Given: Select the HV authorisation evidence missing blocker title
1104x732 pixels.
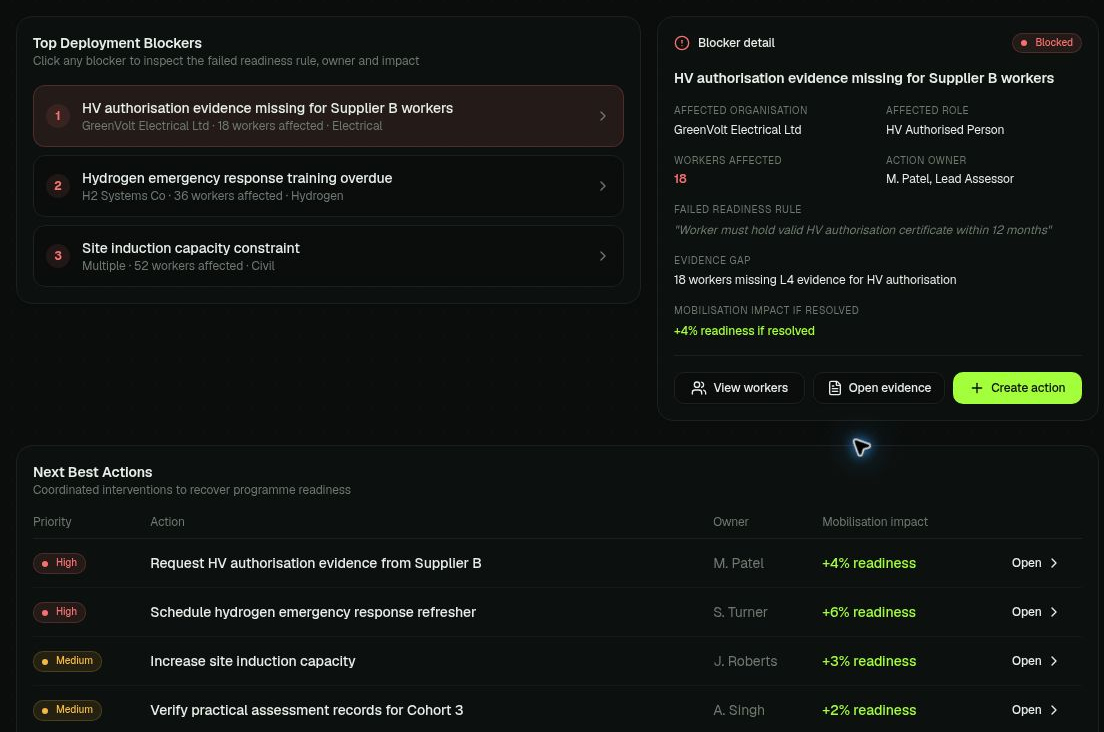Looking at the screenshot, I should click(268, 108).
